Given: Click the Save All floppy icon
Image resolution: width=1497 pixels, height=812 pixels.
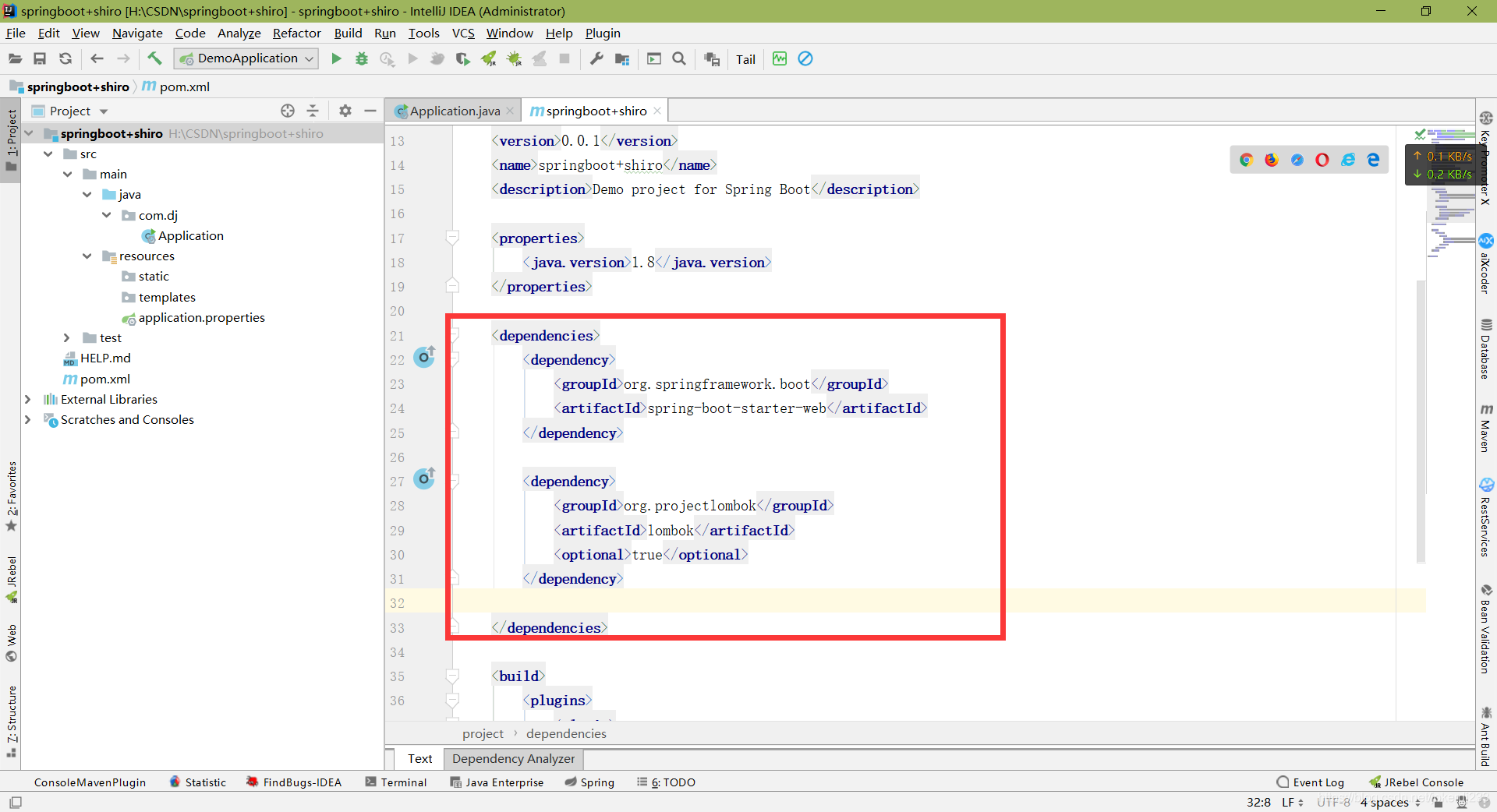Looking at the screenshot, I should 40,59.
